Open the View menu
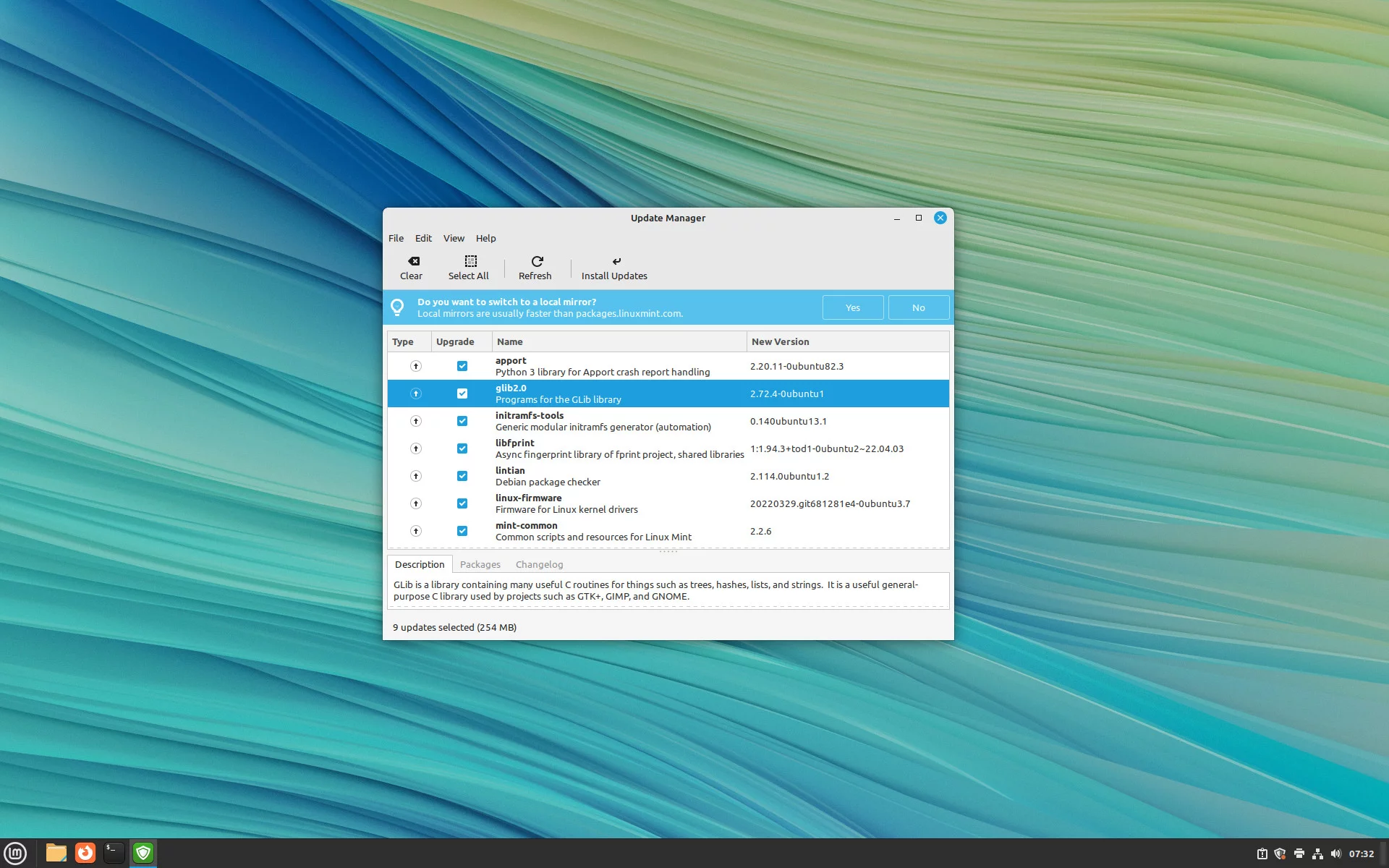Screen dimensions: 1389x868 454,238
